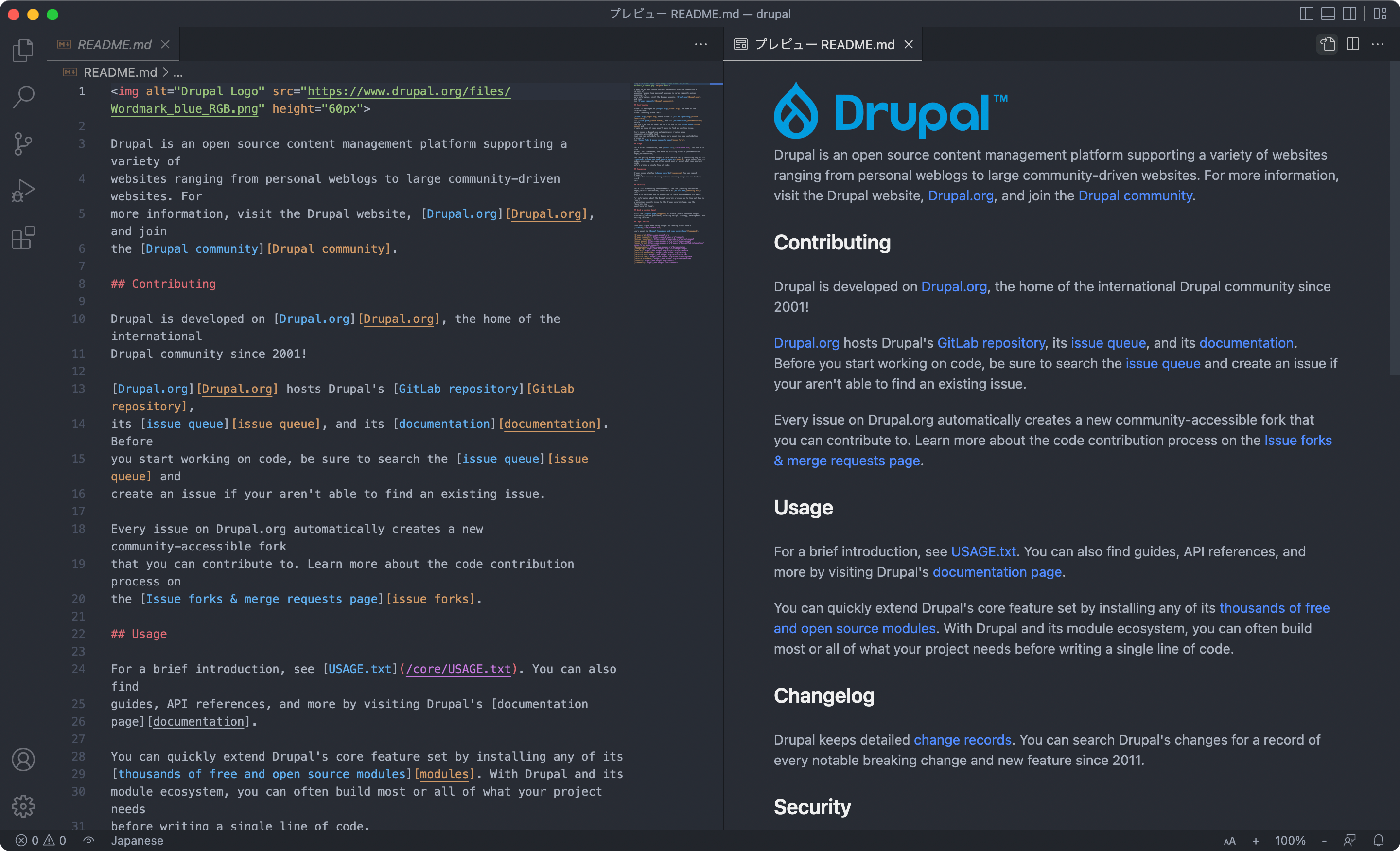Screen dimensions: 1400x851
Task: Open the Source Control view
Action: coord(23,144)
